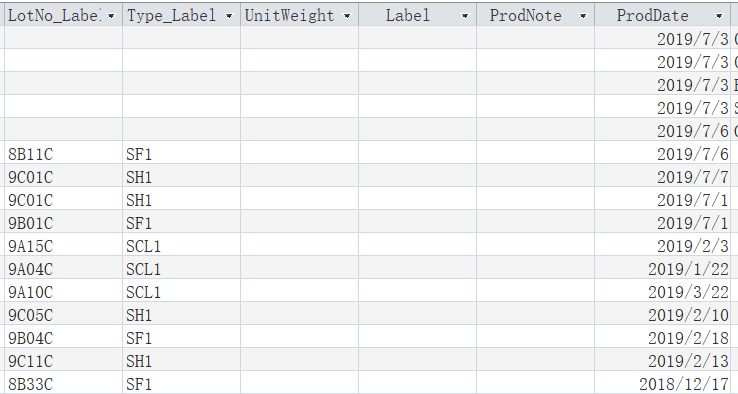Select the date cell 2019/7/7
Viewport: 738px width, 394px height.
coord(662,177)
